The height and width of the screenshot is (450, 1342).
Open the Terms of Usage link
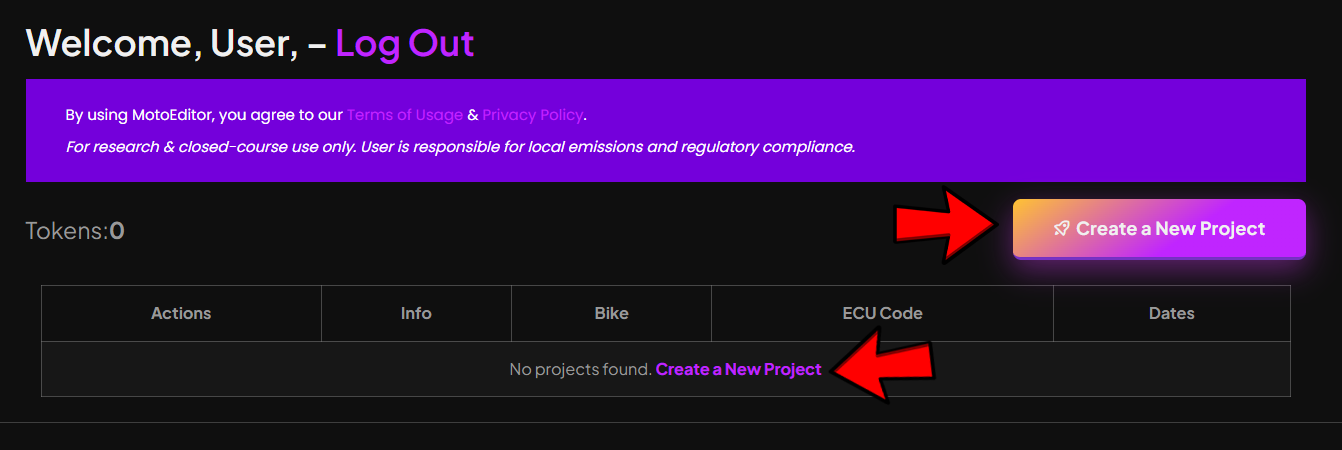(405, 115)
